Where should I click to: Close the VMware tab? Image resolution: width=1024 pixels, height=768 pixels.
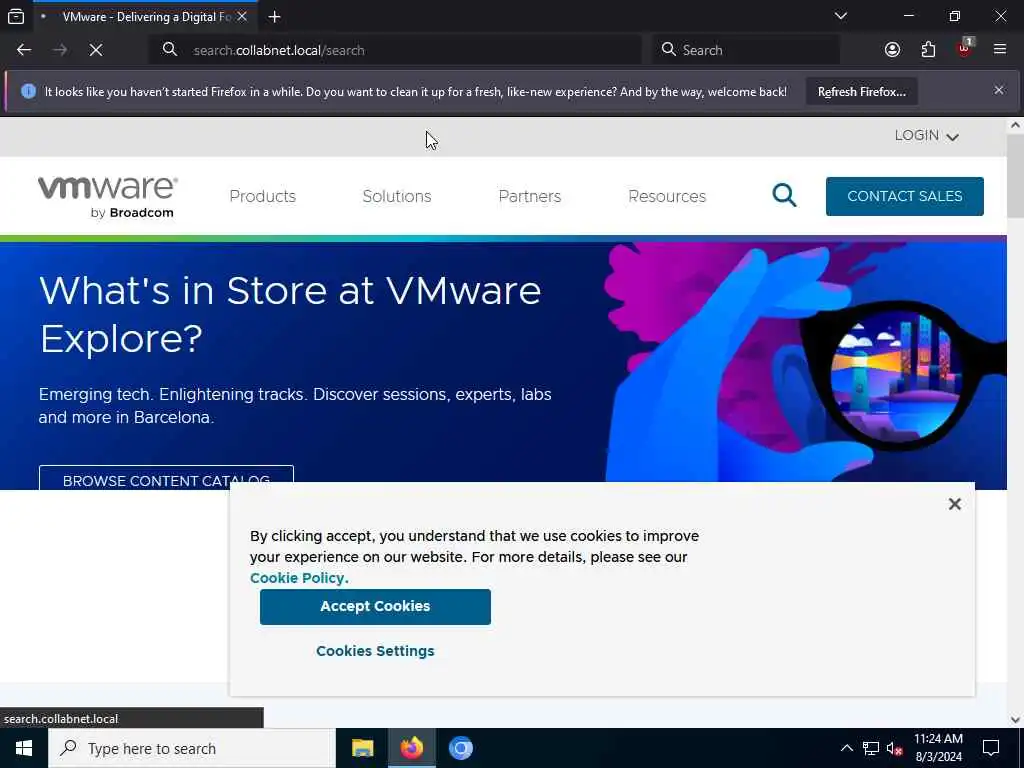click(242, 16)
